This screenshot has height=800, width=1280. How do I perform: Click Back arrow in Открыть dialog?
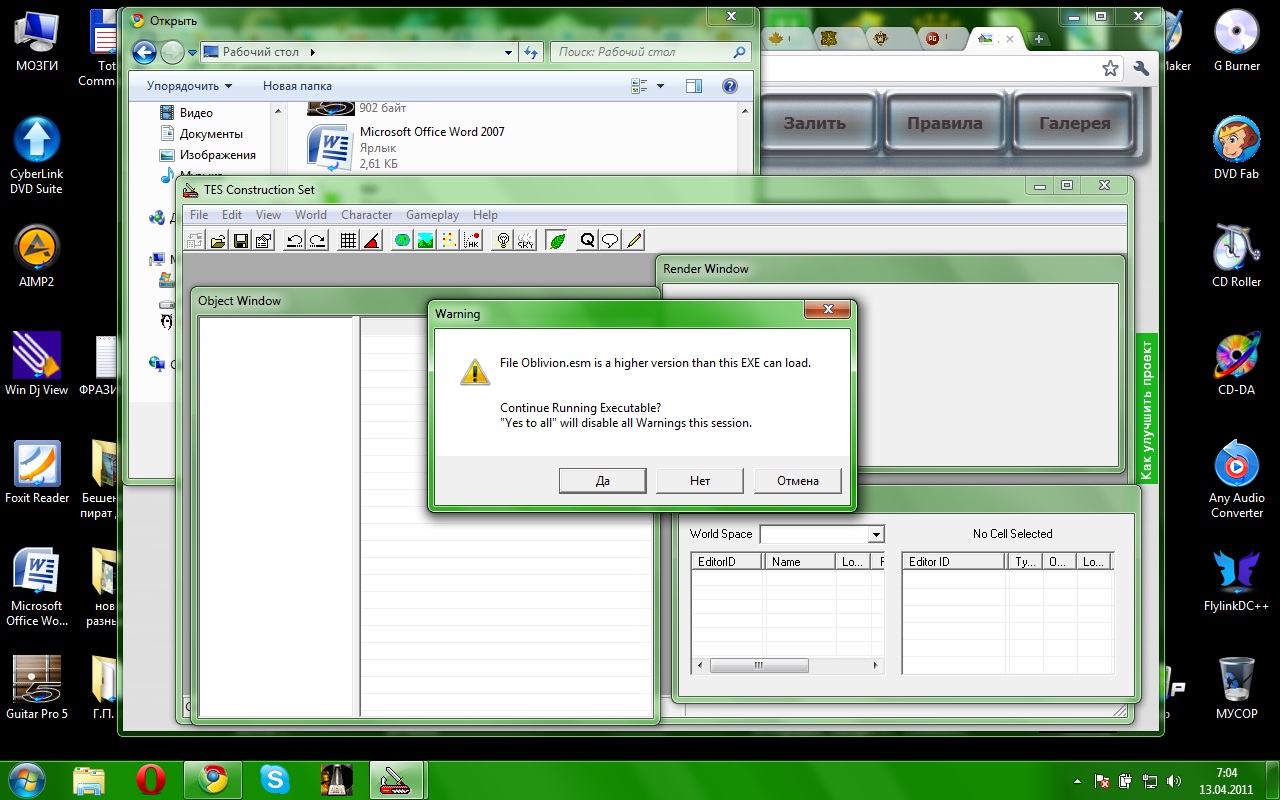point(144,52)
